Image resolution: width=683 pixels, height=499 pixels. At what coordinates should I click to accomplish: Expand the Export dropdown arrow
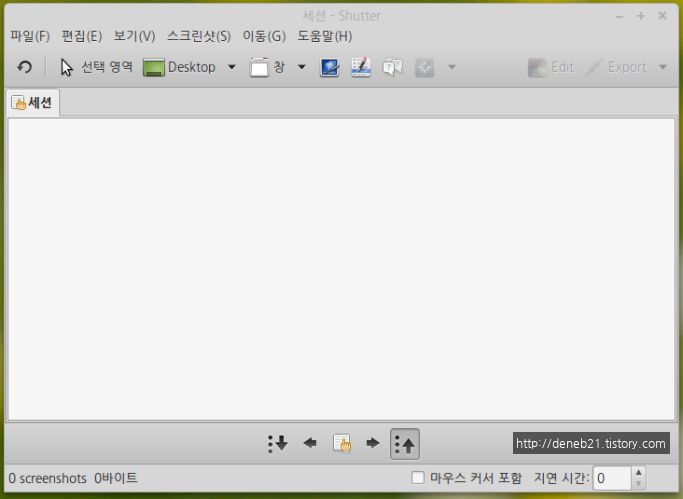[x=663, y=67]
